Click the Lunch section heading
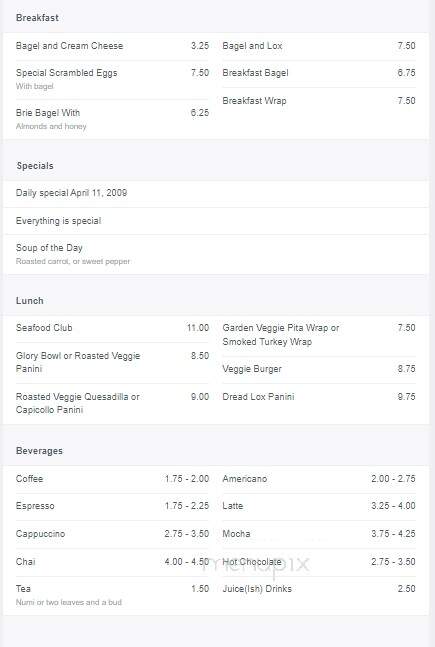Screen dimensions: 435x647 tap(30, 301)
